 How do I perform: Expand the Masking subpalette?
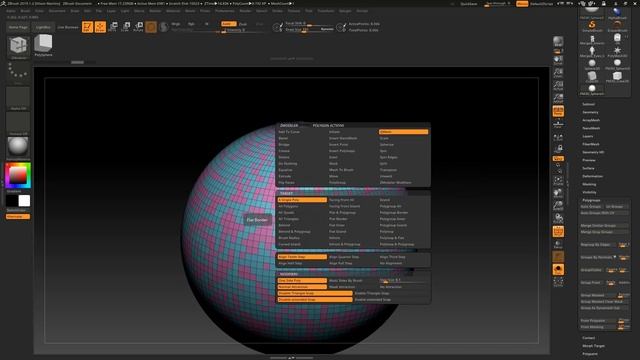pyautogui.click(x=589, y=184)
